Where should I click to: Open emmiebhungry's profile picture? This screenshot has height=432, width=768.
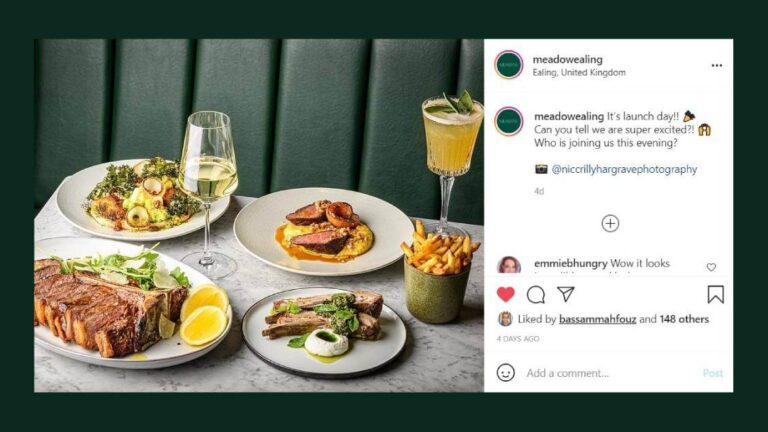(x=508, y=265)
